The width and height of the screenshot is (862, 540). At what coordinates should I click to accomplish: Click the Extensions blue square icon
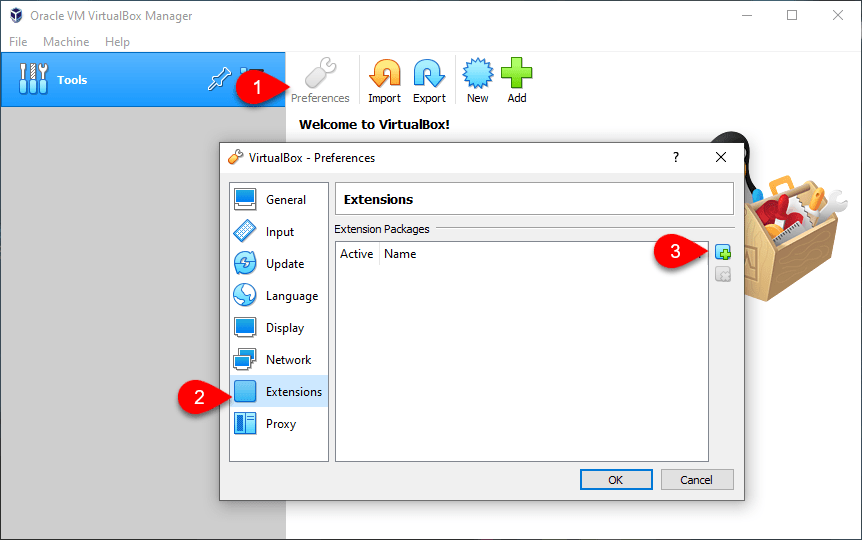click(x=245, y=391)
